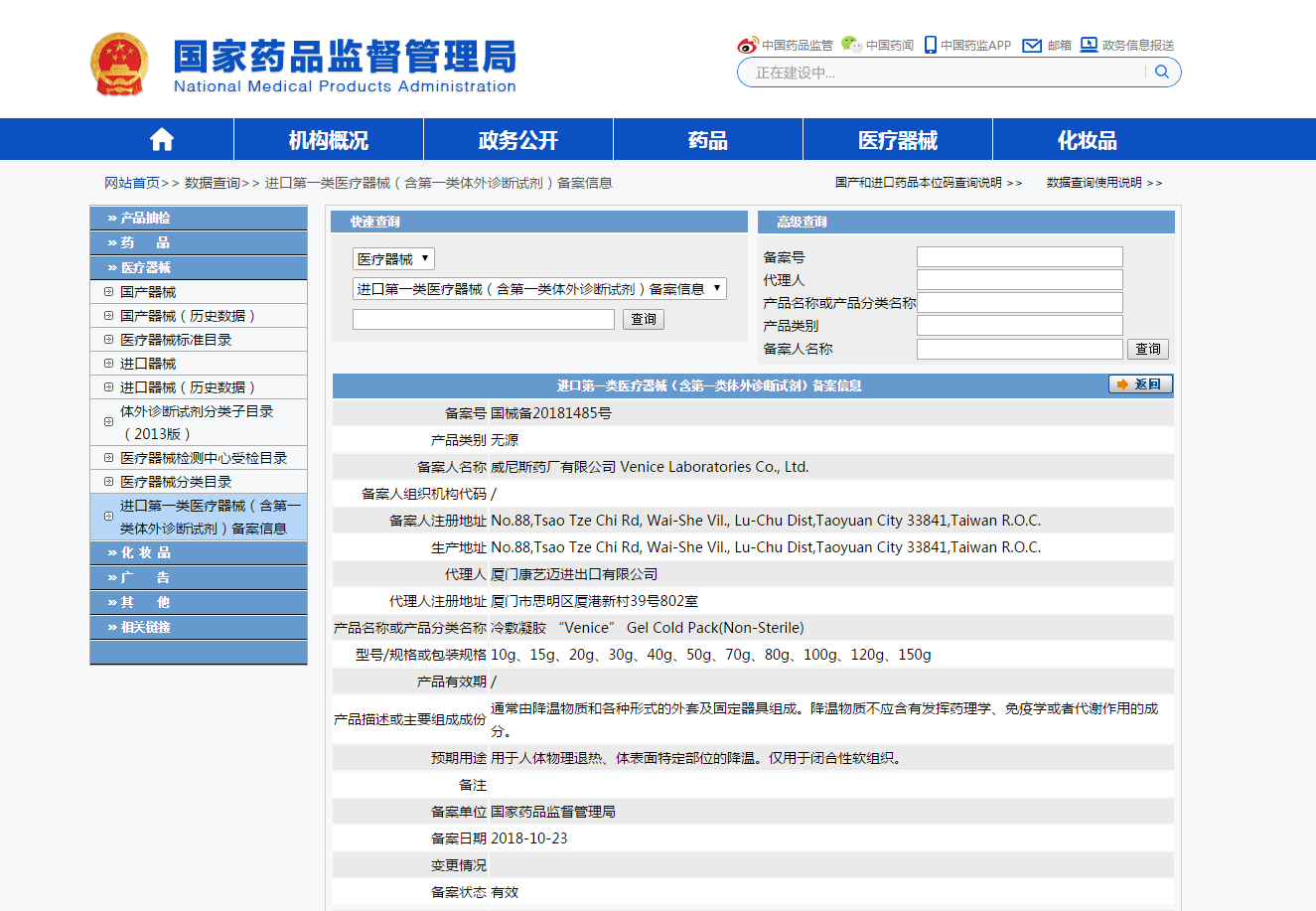Open the 中国药监APP phone icon link
1316x911 pixels.
(x=931, y=45)
